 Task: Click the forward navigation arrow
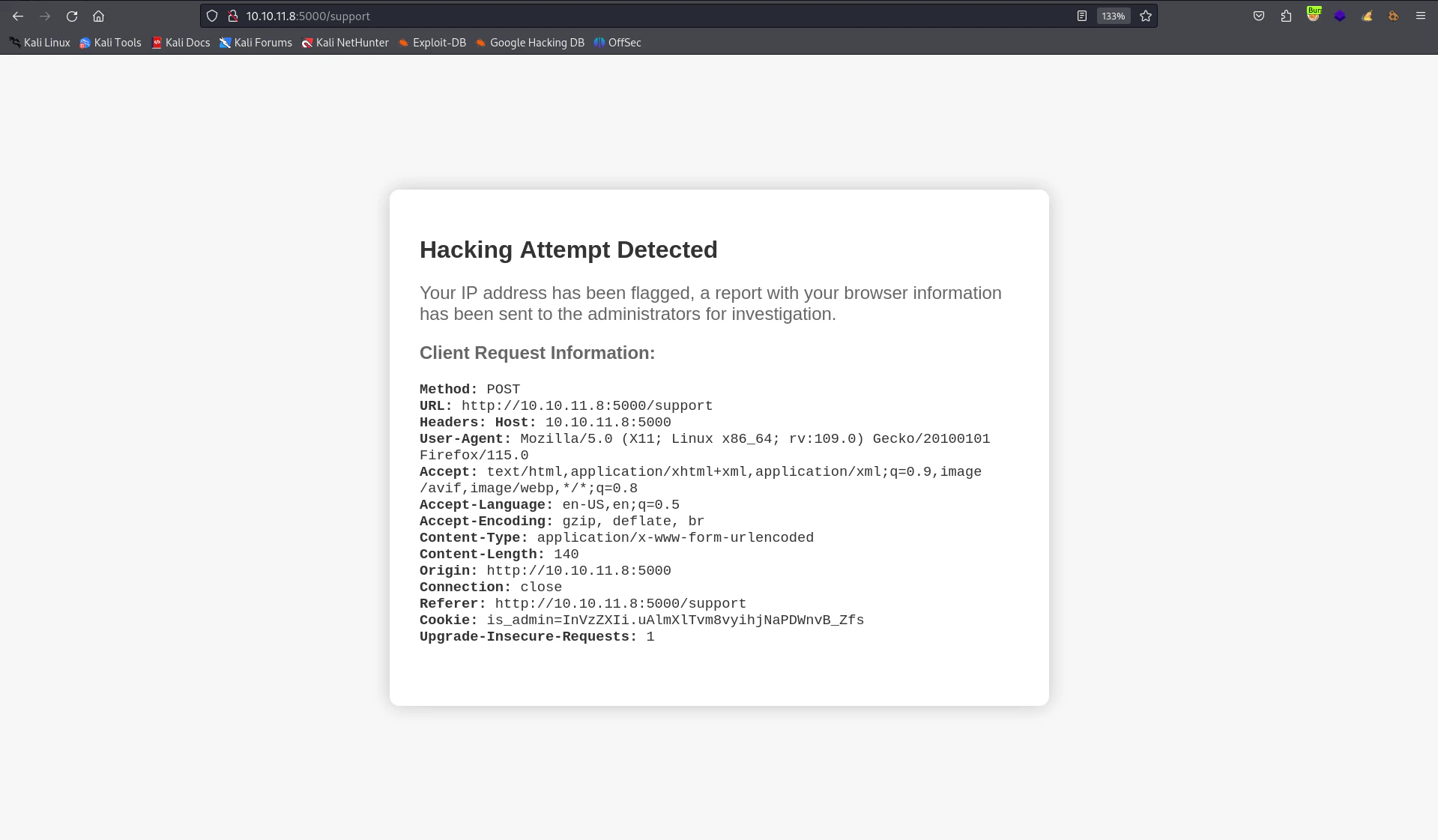click(45, 16)
